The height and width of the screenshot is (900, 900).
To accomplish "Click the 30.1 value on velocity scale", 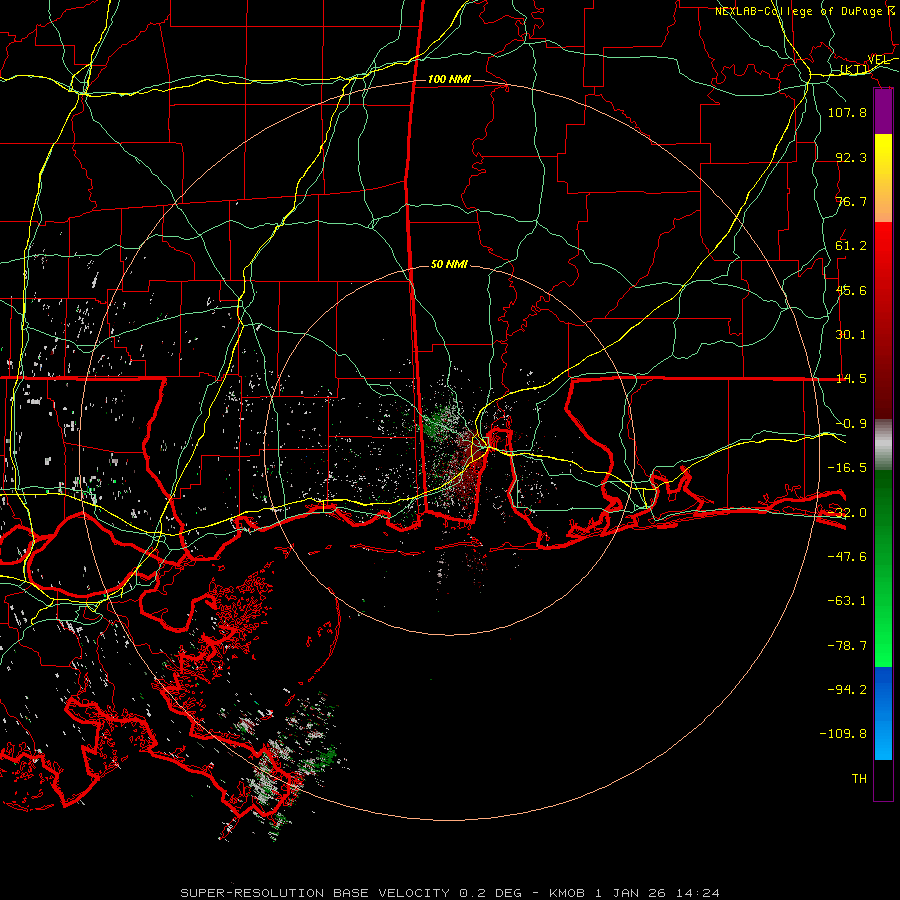I will click(x=851, y=335).
